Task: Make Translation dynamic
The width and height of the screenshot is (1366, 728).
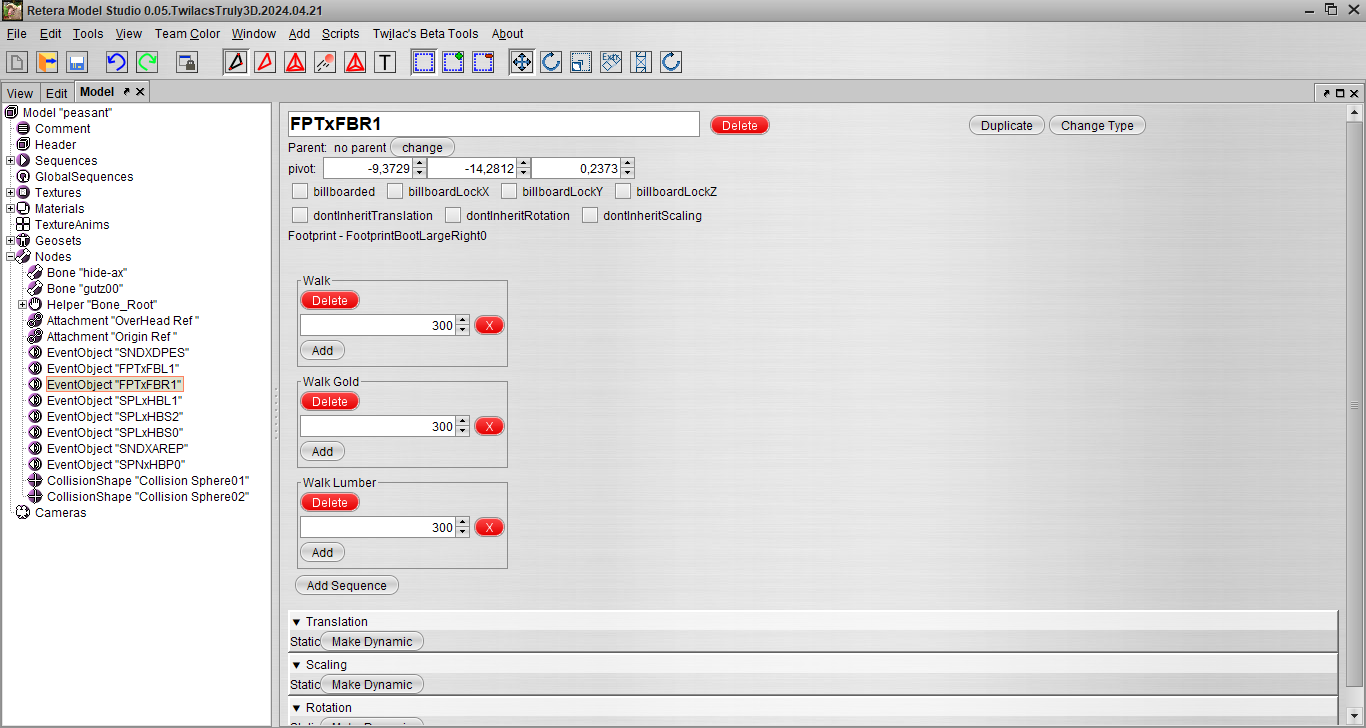Action: coord(372,642)
